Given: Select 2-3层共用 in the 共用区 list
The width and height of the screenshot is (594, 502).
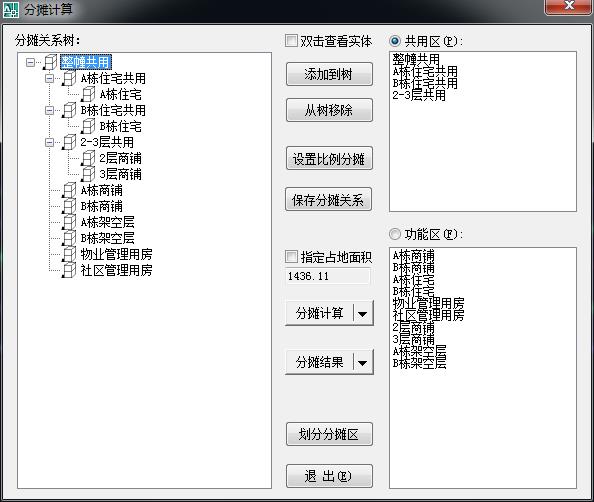Looking at the screenshot, I should [x=419, y=95].
